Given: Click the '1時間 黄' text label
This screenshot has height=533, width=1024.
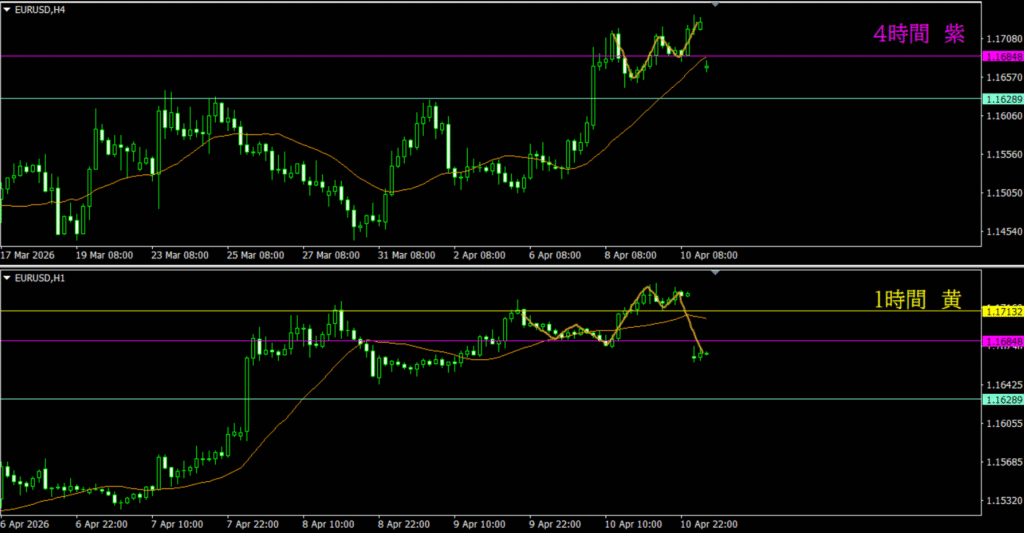Looking at the screenshot, I should tap(918, 300).
